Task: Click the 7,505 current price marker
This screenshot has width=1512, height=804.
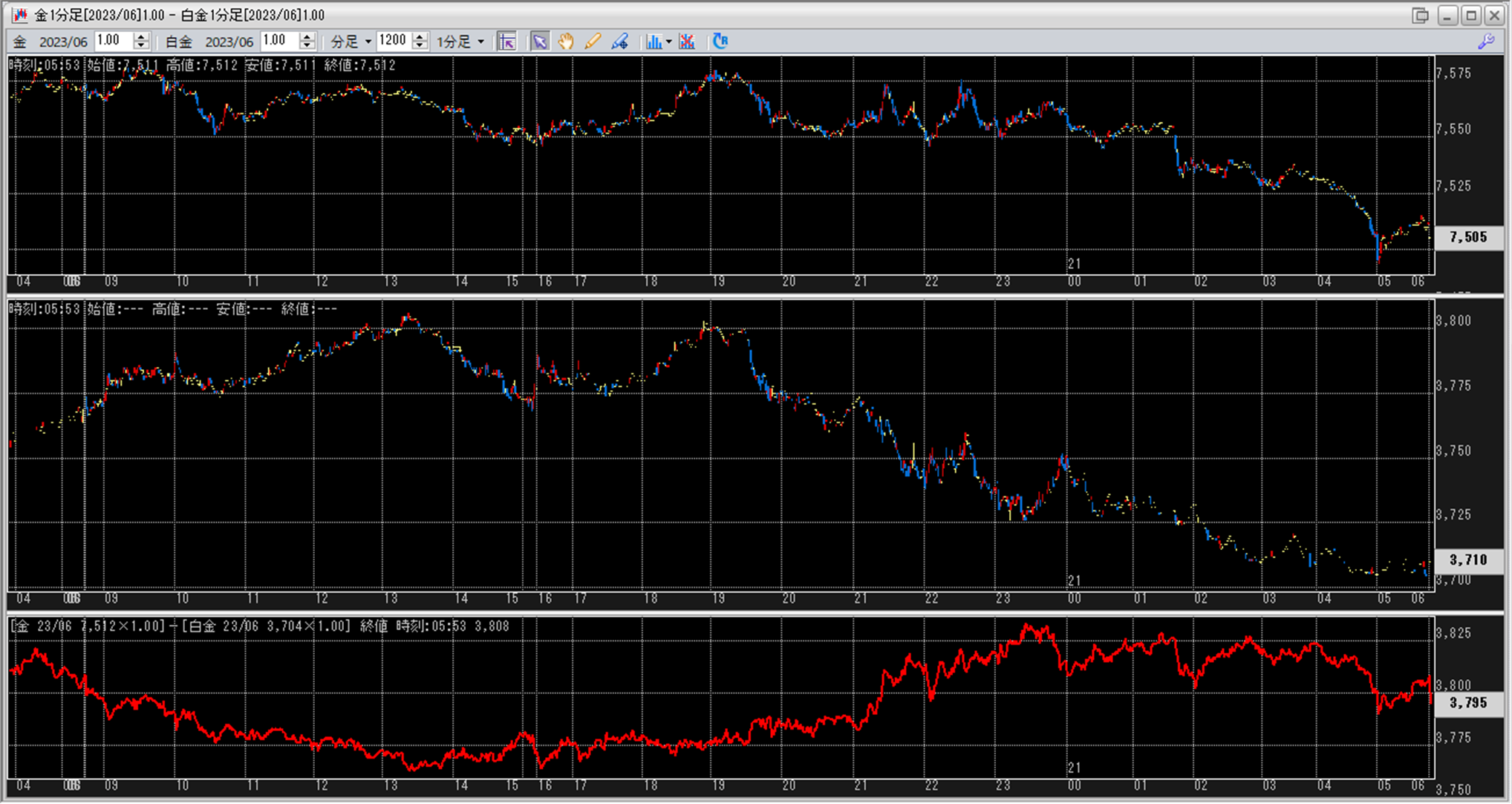Action: (1468, 237)
